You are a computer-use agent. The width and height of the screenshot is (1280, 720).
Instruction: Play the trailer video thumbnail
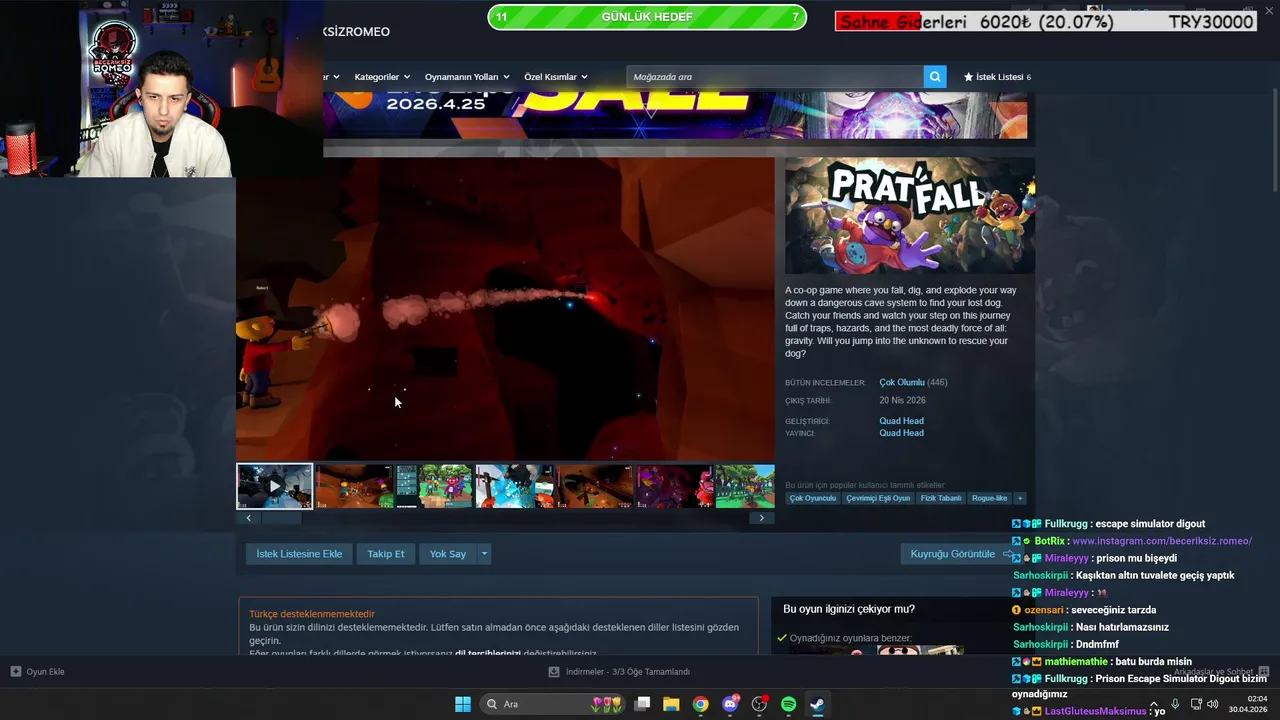(275, 486)
